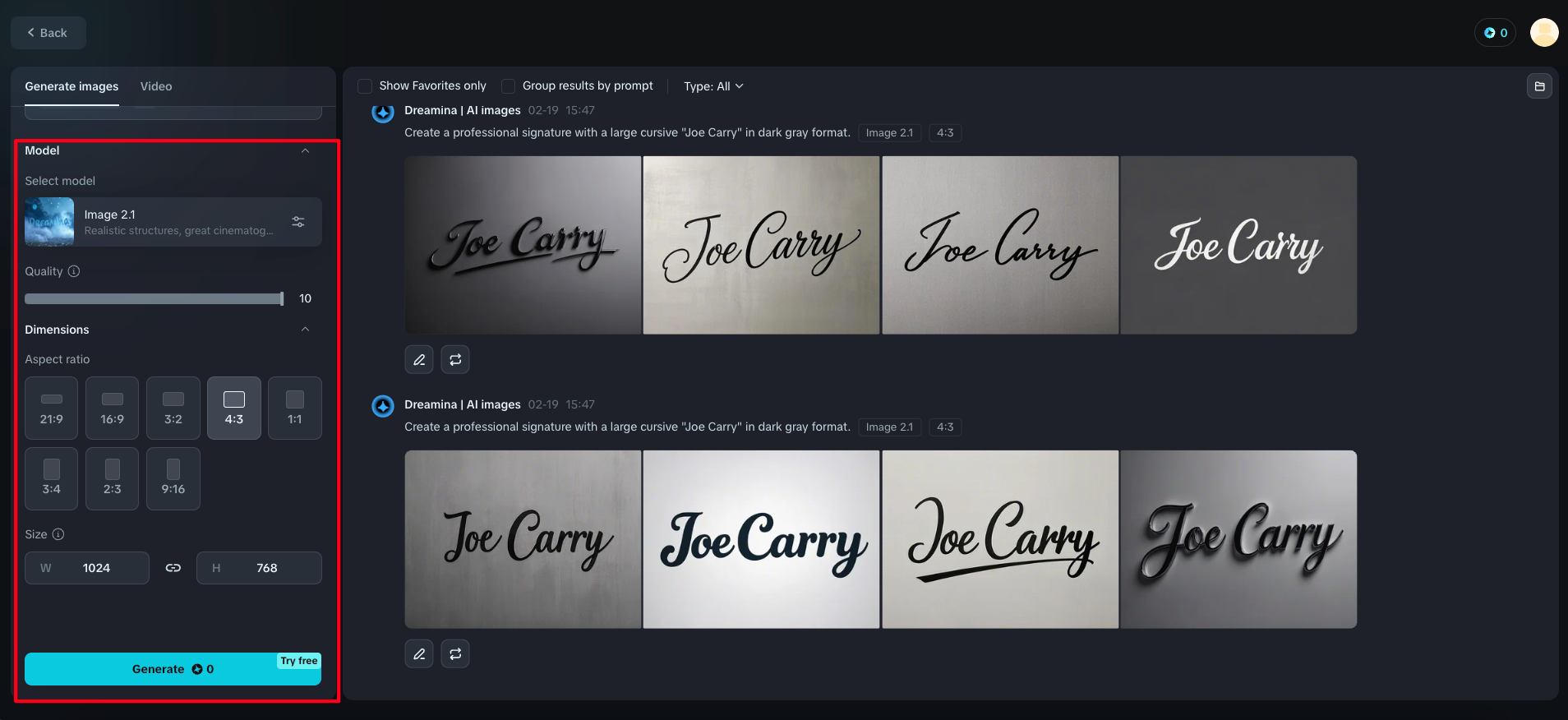Click the first result's Image 2.1 tag

coord(889,133)
